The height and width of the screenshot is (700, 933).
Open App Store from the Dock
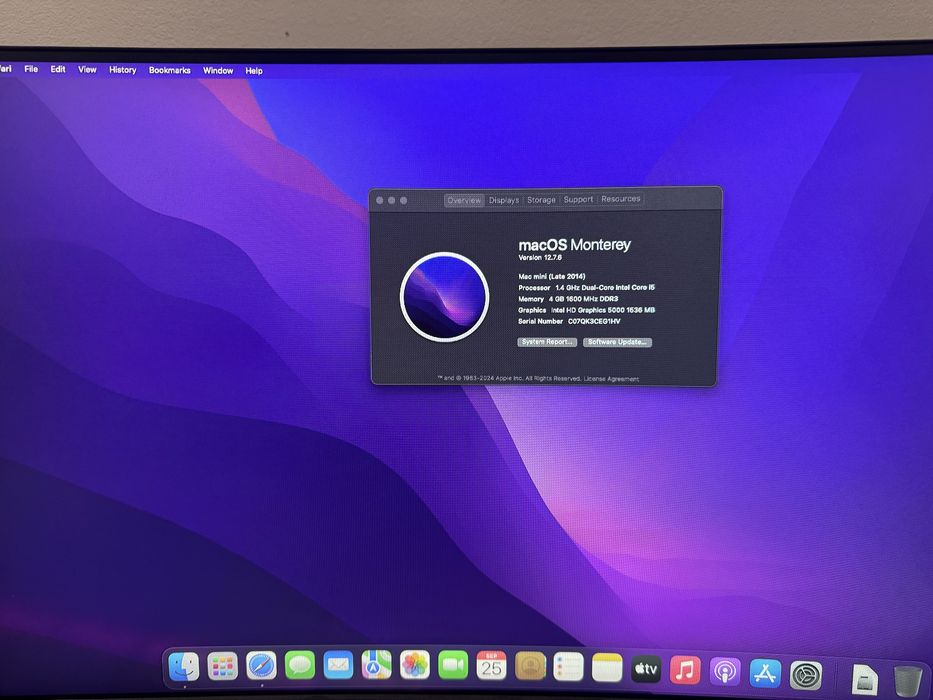(x=765, y=674)
